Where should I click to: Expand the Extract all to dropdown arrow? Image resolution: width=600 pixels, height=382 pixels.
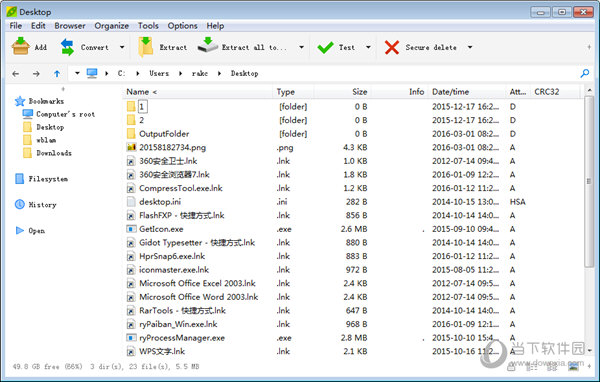click(x=302, y=47)
